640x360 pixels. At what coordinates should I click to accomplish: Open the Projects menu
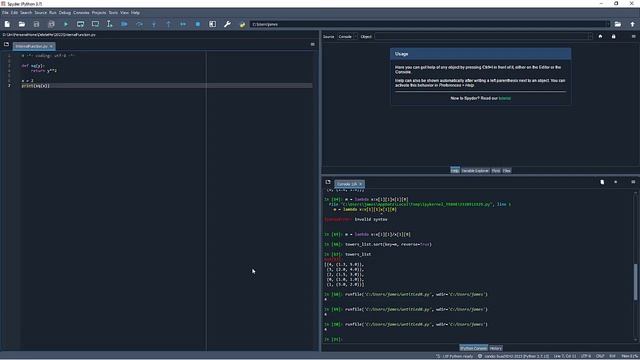(x=99, y=13)
